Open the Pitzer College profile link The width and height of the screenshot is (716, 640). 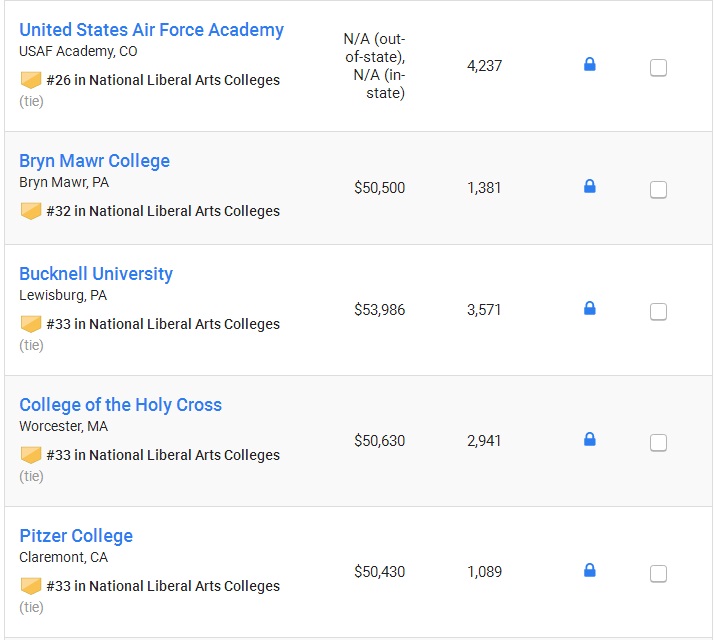(x=76, y=536)
